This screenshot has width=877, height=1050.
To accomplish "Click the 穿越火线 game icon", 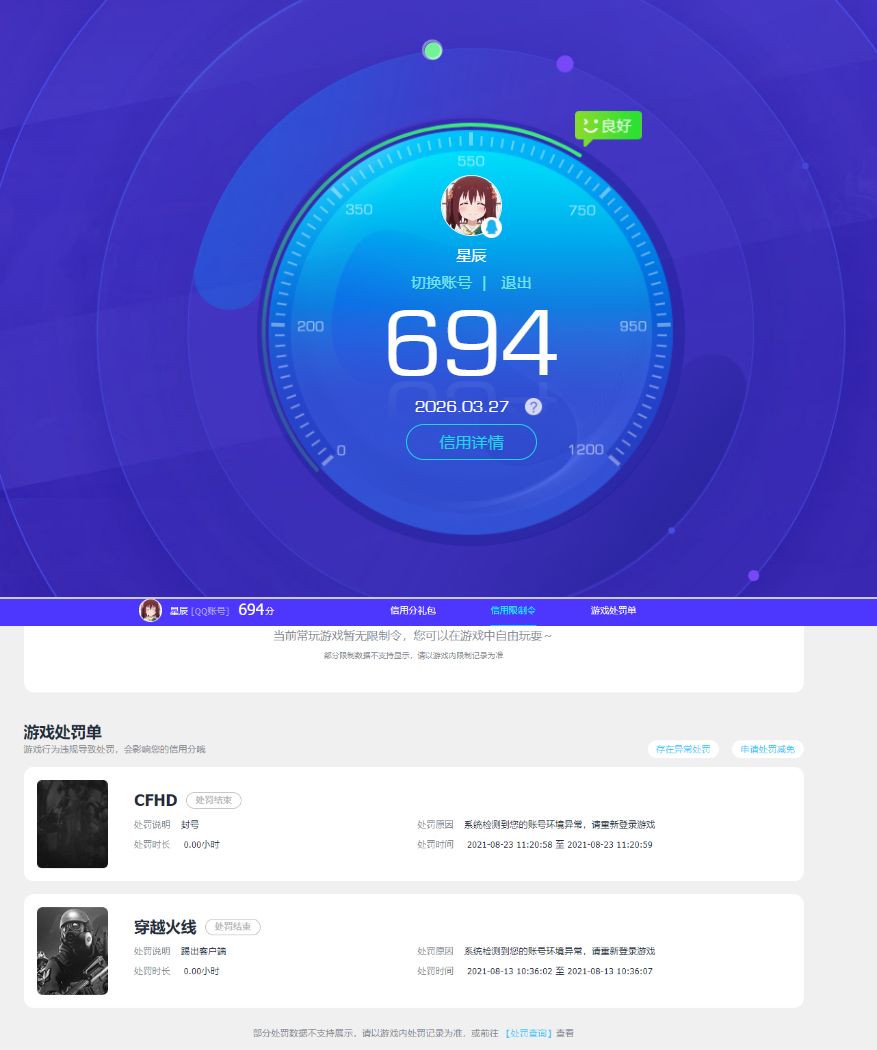I will [x=72, y=951].
